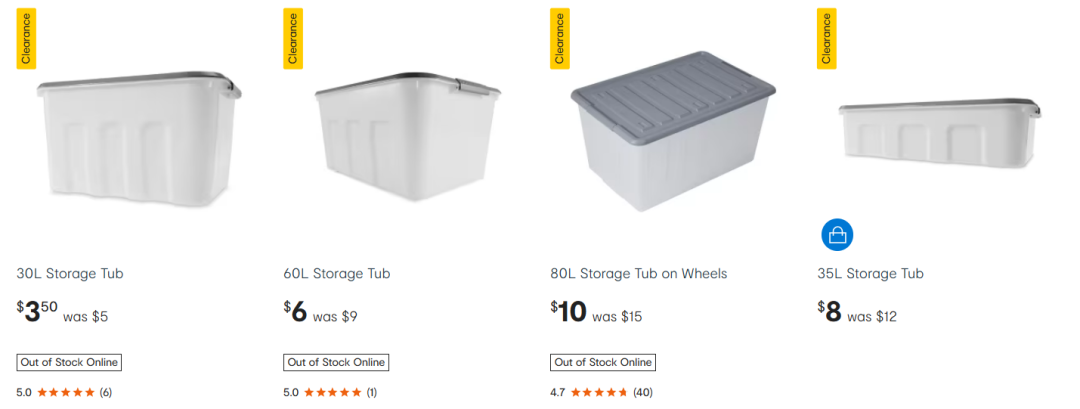Click the $3.50 price of 30L tub

pyautogui.click(x=37, y=312)
